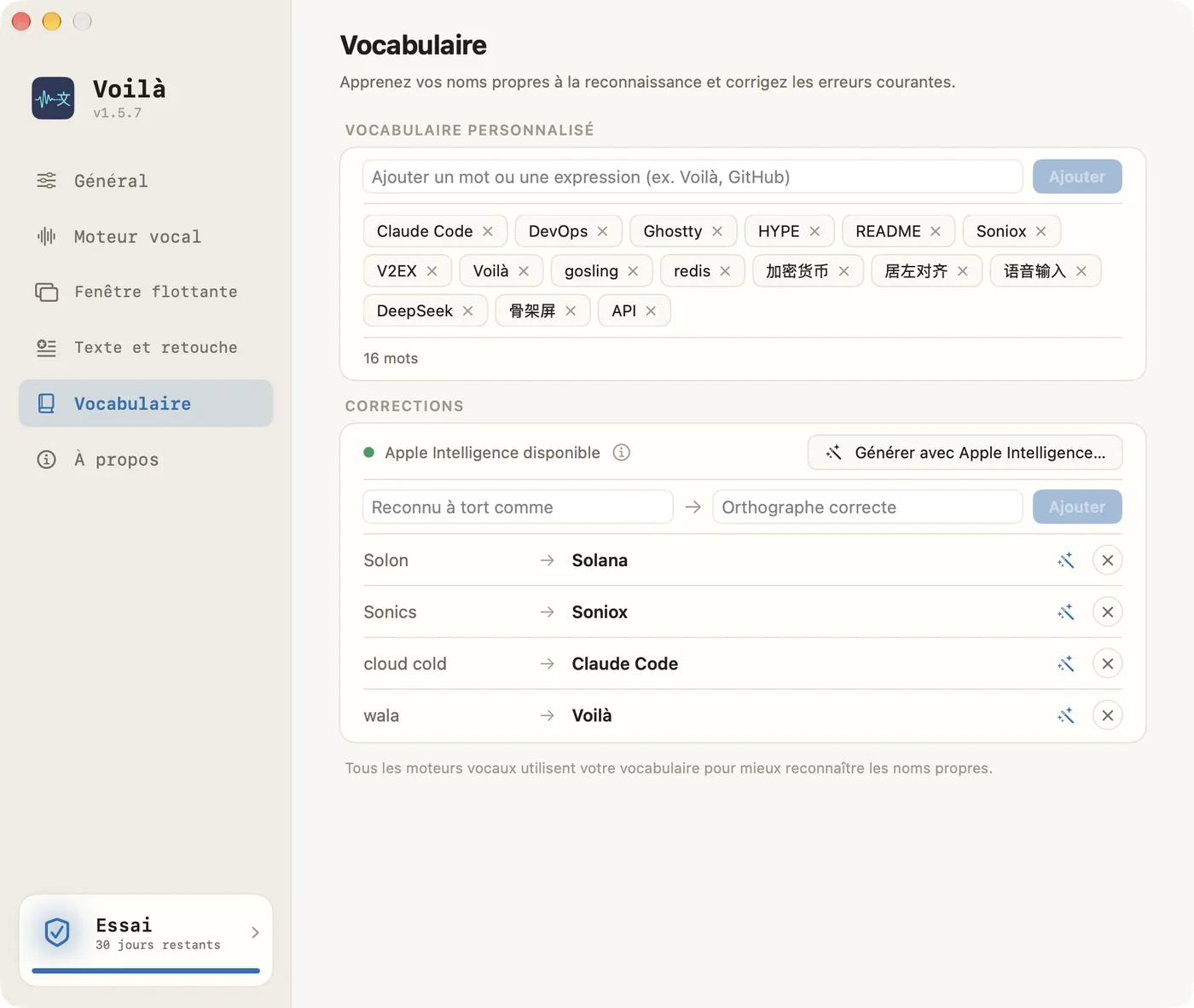Click Ajouter button for custom vocabulary
Image resolution: width=1194 pixels, height=1008 pixels.
pyautogui.click(x=1077, y=177)
